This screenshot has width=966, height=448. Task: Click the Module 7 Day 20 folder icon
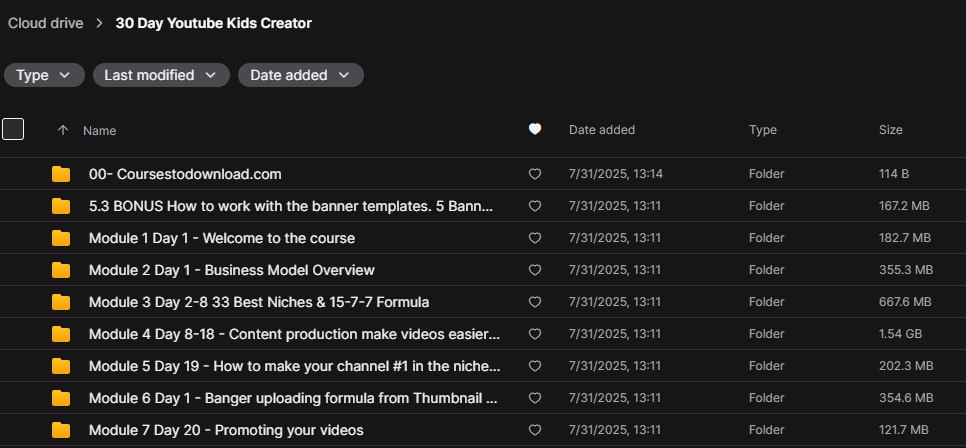[61, 430]
